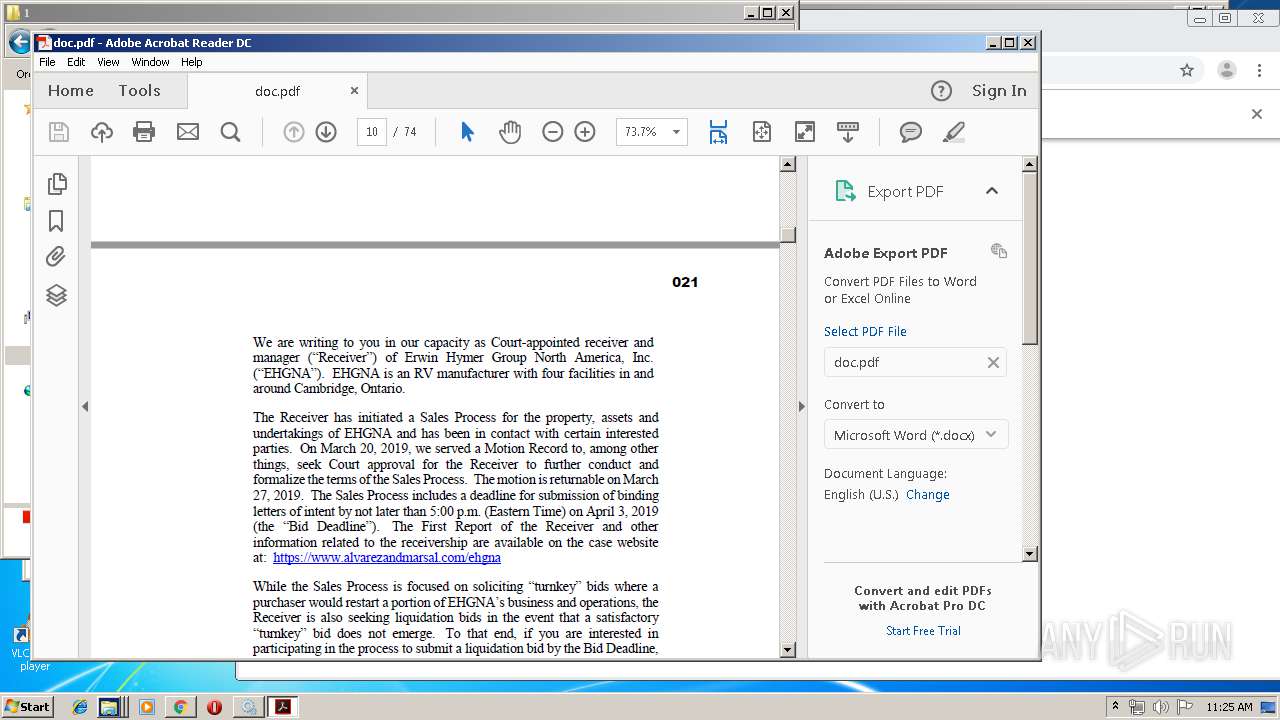The width and height of the screenshot is (1280, 720).
Task: Open the page thumbnails panel
Action: [57, 183]
